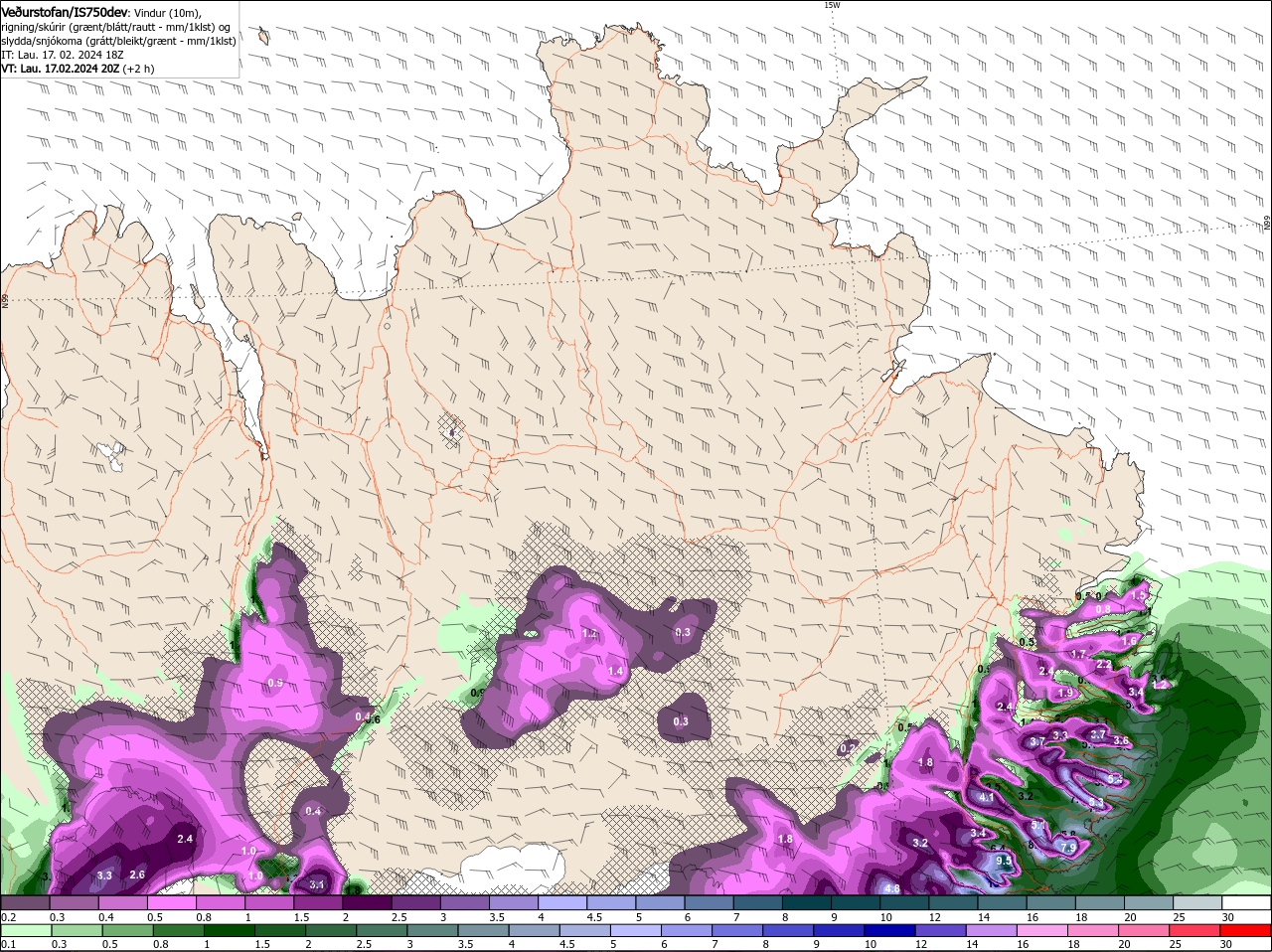1272x952 pixels.
Task: Click the '0.2' label on the snow scale
Action: (x=8, y=916)
